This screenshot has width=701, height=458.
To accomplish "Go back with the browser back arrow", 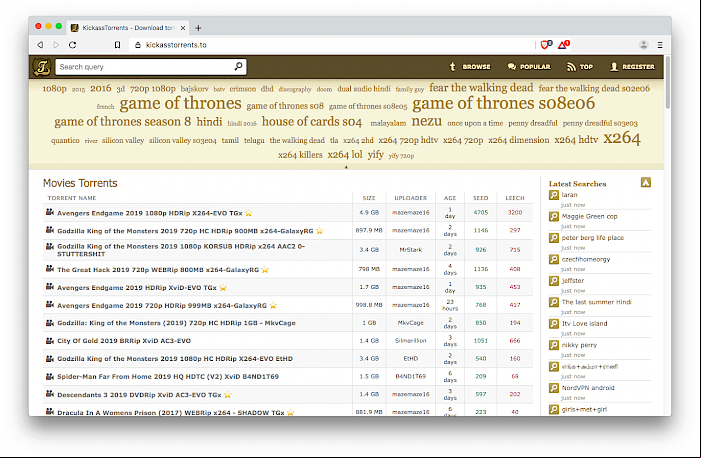I will 40,45.
